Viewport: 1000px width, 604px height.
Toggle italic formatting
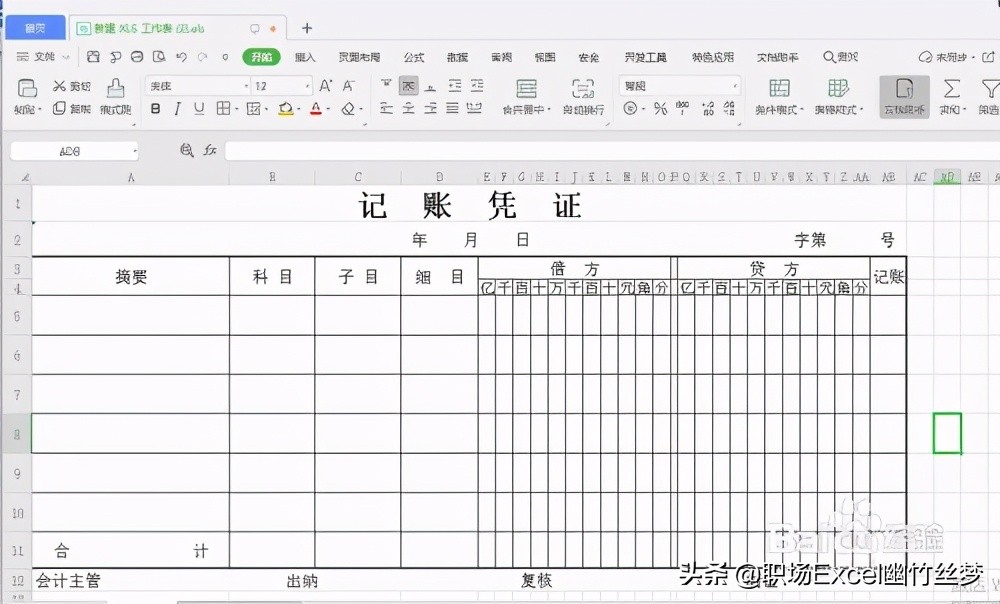point(176,106)
